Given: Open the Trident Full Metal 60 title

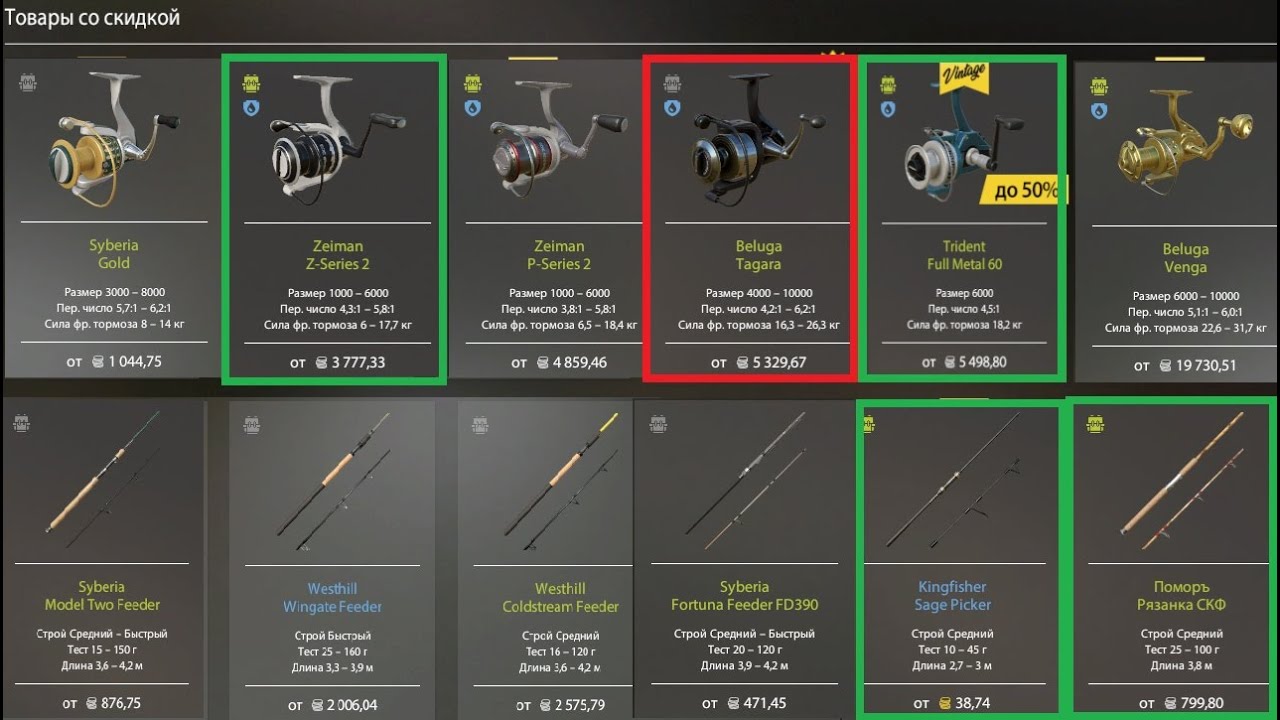Looking at the screenshot, I should coord(964,255).
